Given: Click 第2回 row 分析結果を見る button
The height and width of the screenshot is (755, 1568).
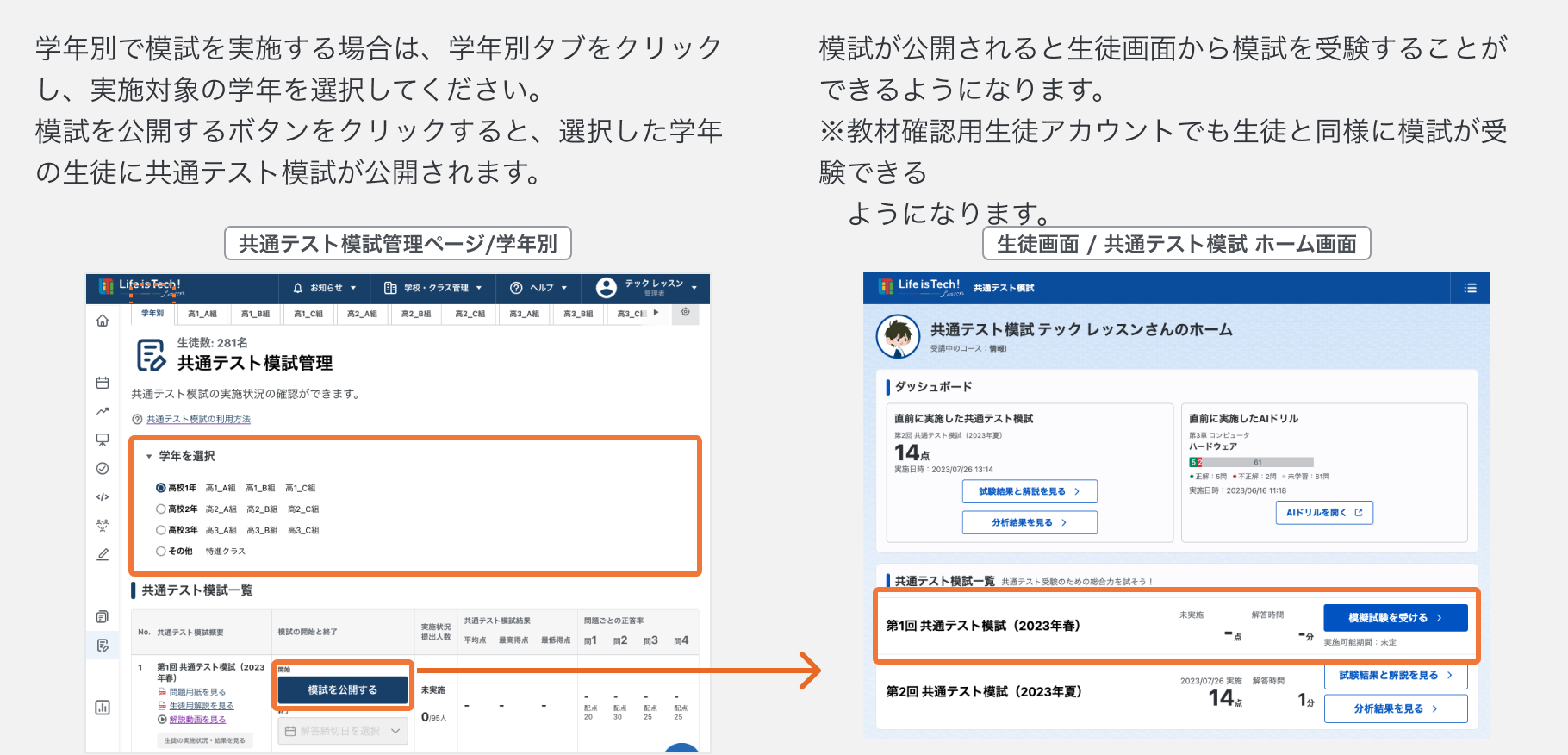Looking at the screenshot, I should (x=1396, y=708).
